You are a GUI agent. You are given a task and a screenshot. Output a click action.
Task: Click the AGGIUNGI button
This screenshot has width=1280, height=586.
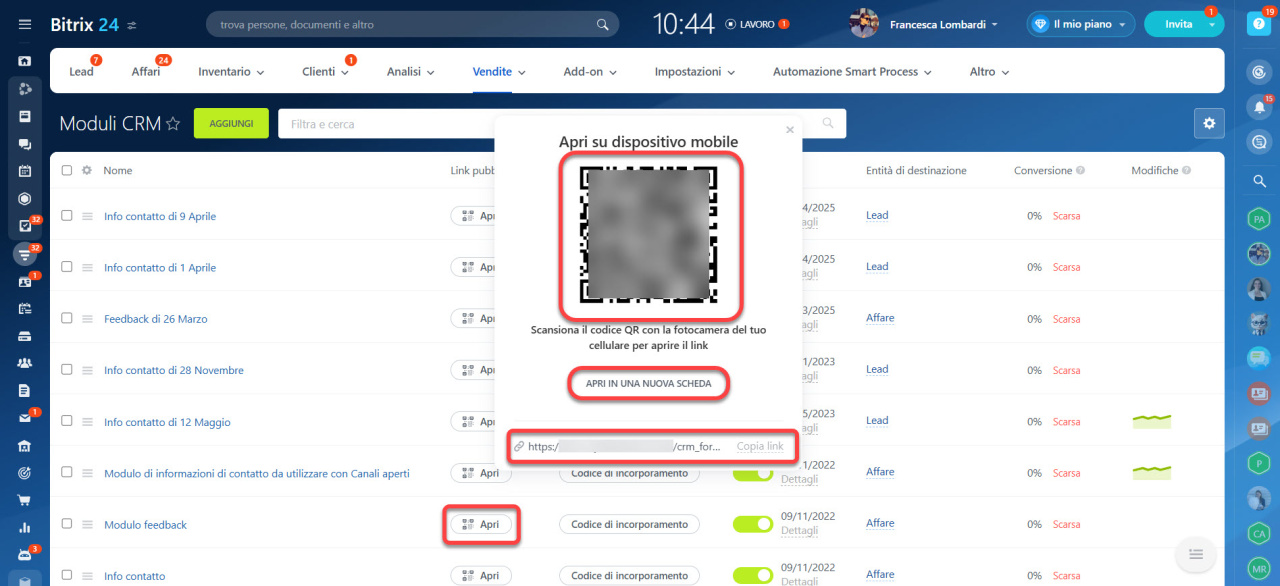231,123
